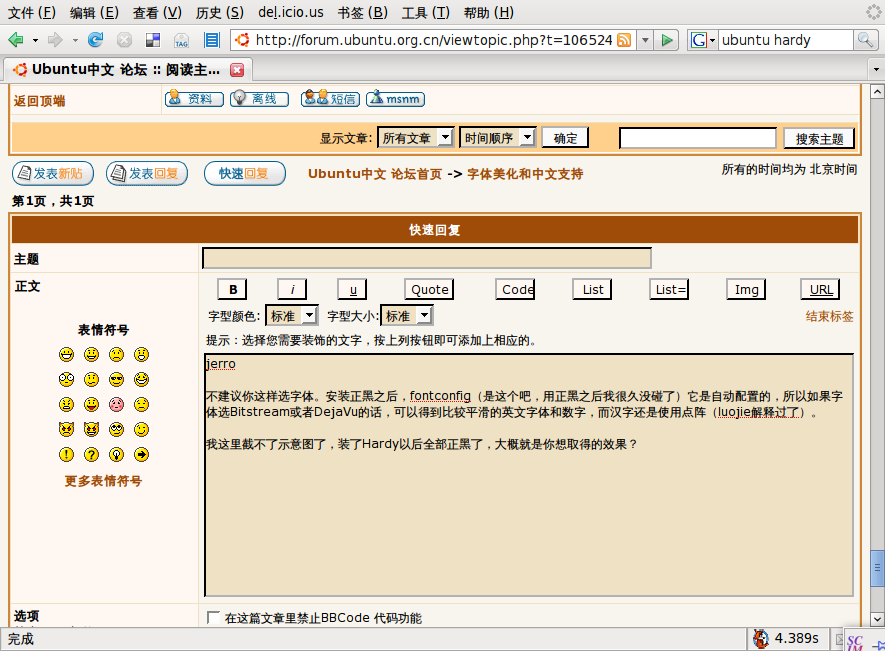Insert the tongue-out smiley
The height and width of the screenshot is (651, 885).
pos(91,404)
